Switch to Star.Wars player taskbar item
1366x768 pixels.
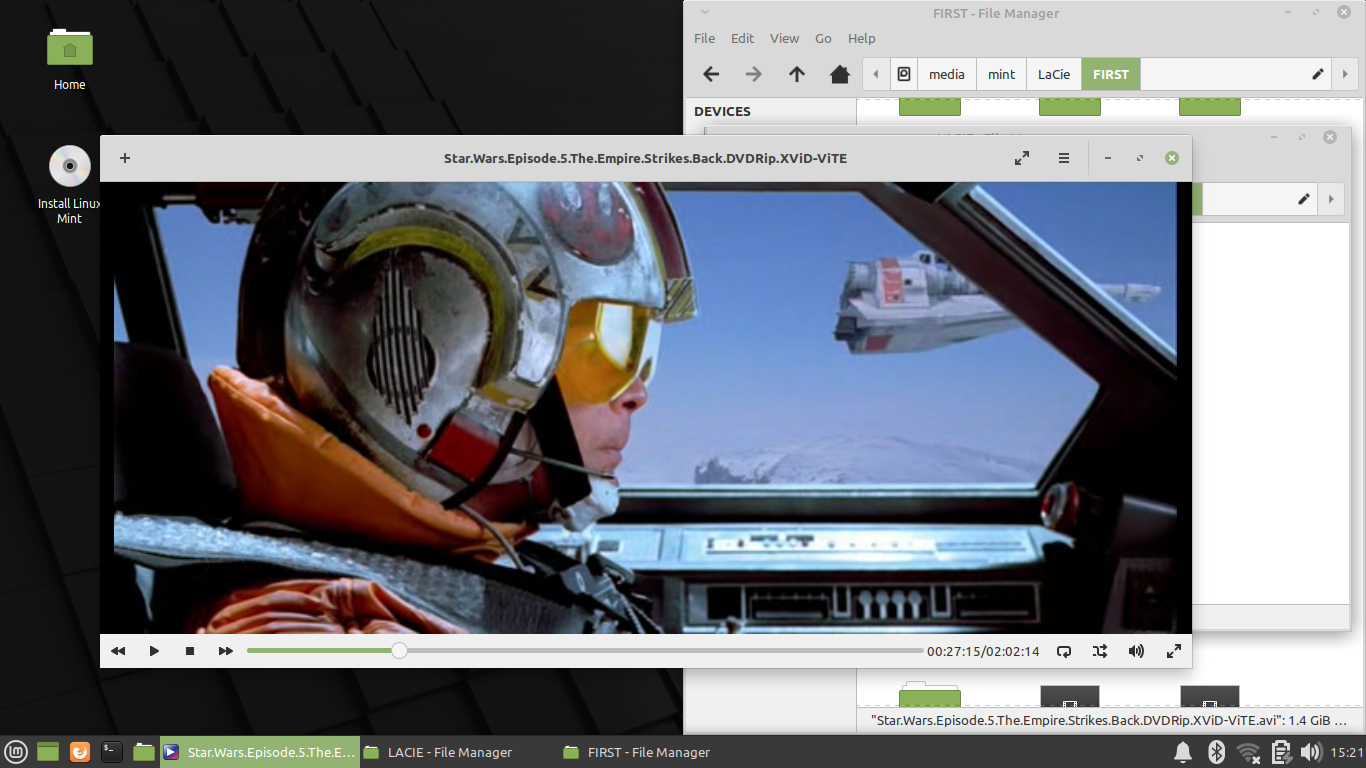(x=259, y=752)
